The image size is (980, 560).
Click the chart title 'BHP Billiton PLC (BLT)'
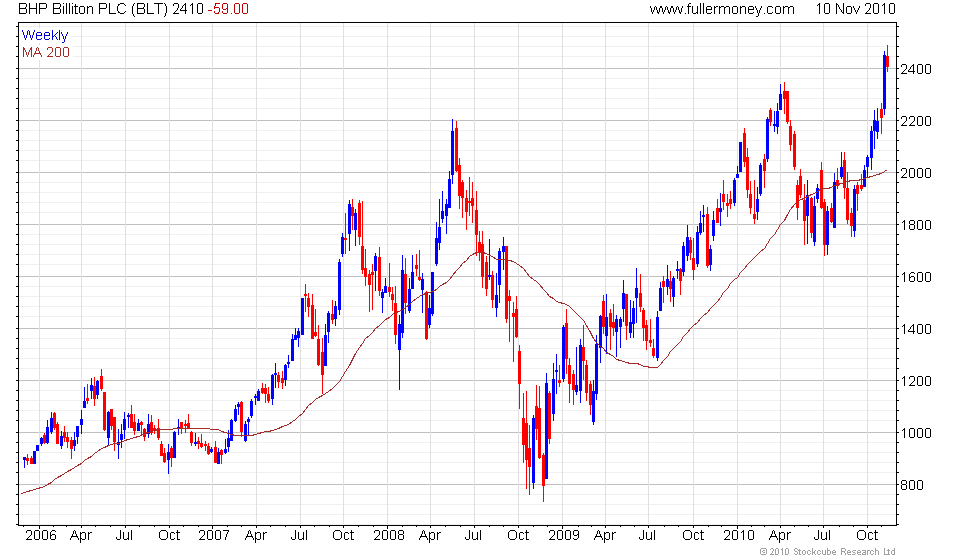pos(92,9)
